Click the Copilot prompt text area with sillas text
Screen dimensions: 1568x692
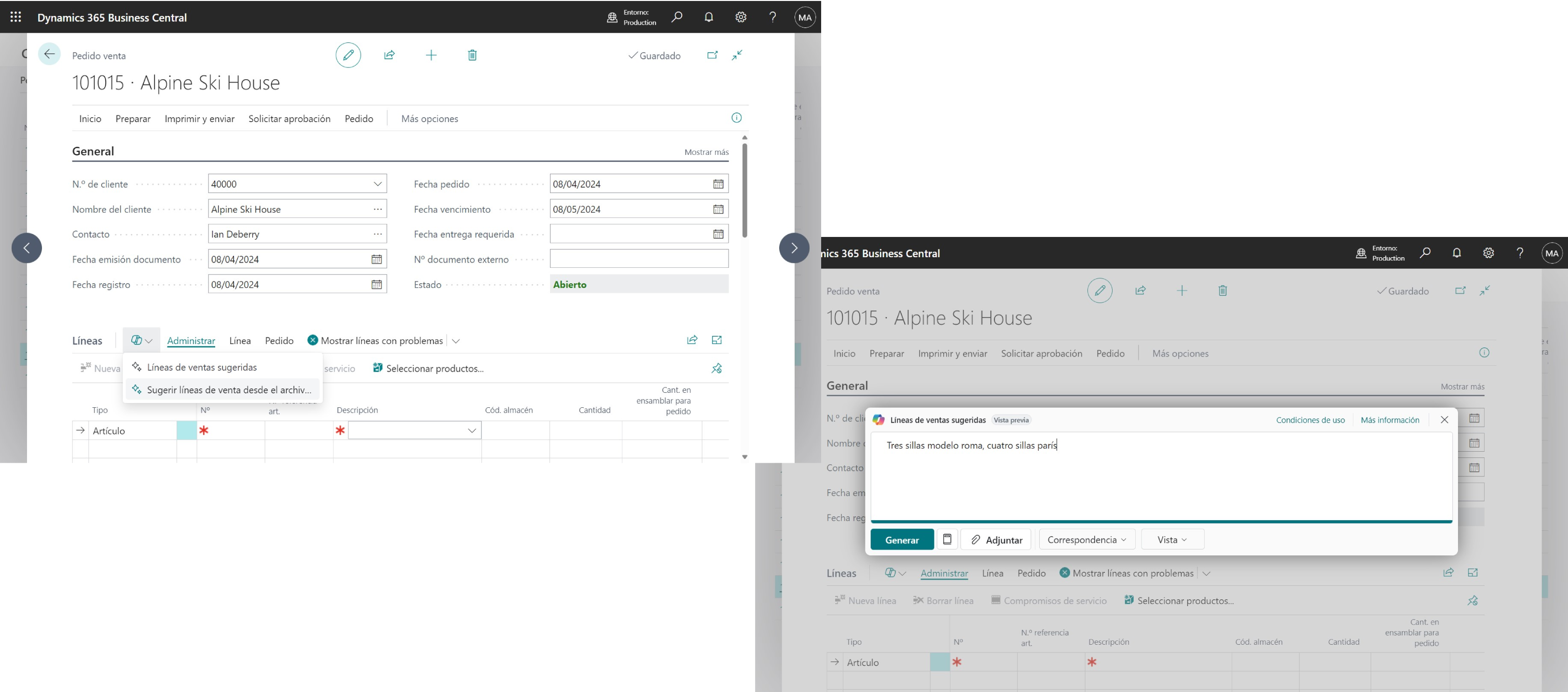[1161, 476]
